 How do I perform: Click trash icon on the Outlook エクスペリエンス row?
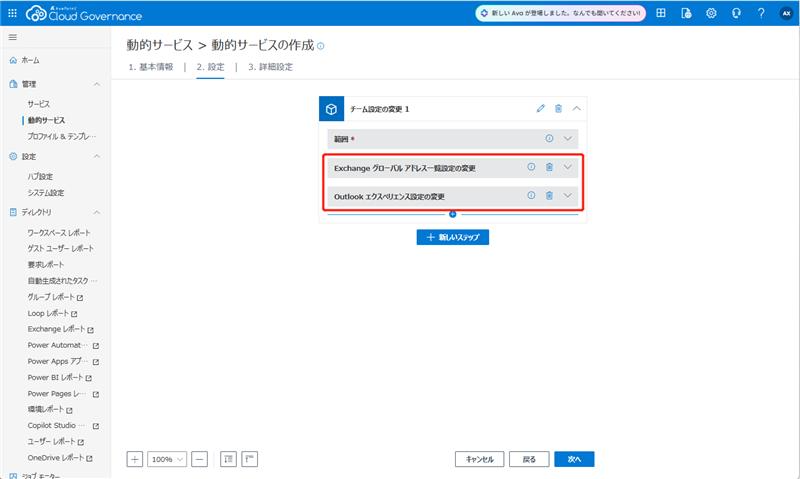[x=549, y=195]
